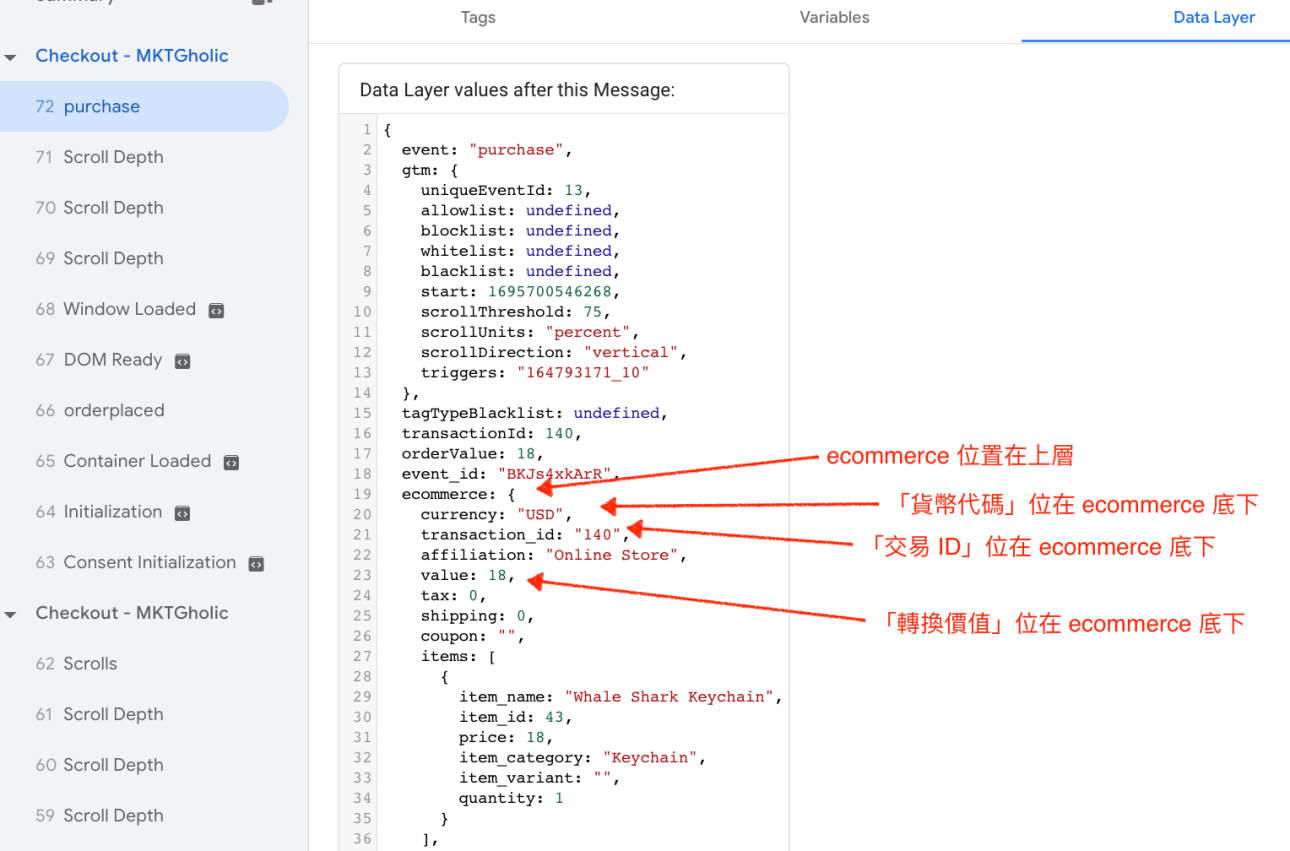Click the triggers "164793171_10" value
This screenshot has height=851, width=1290.
583,372
